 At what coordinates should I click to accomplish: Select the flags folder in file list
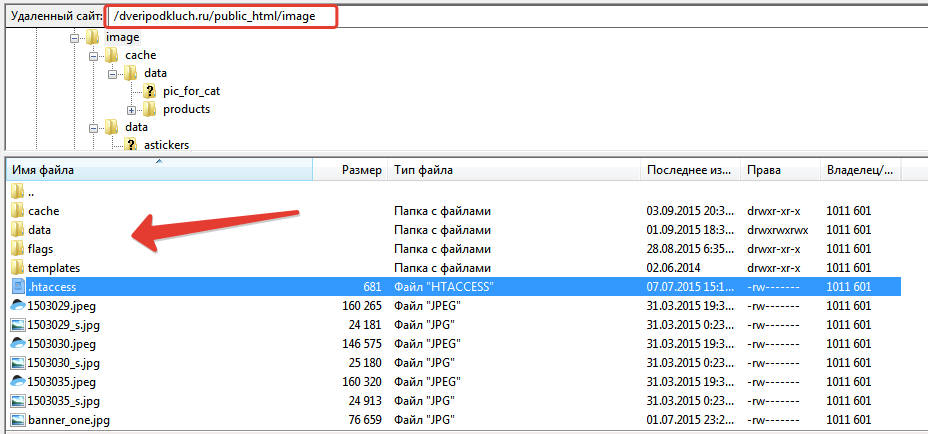click(x=453, y=249)
